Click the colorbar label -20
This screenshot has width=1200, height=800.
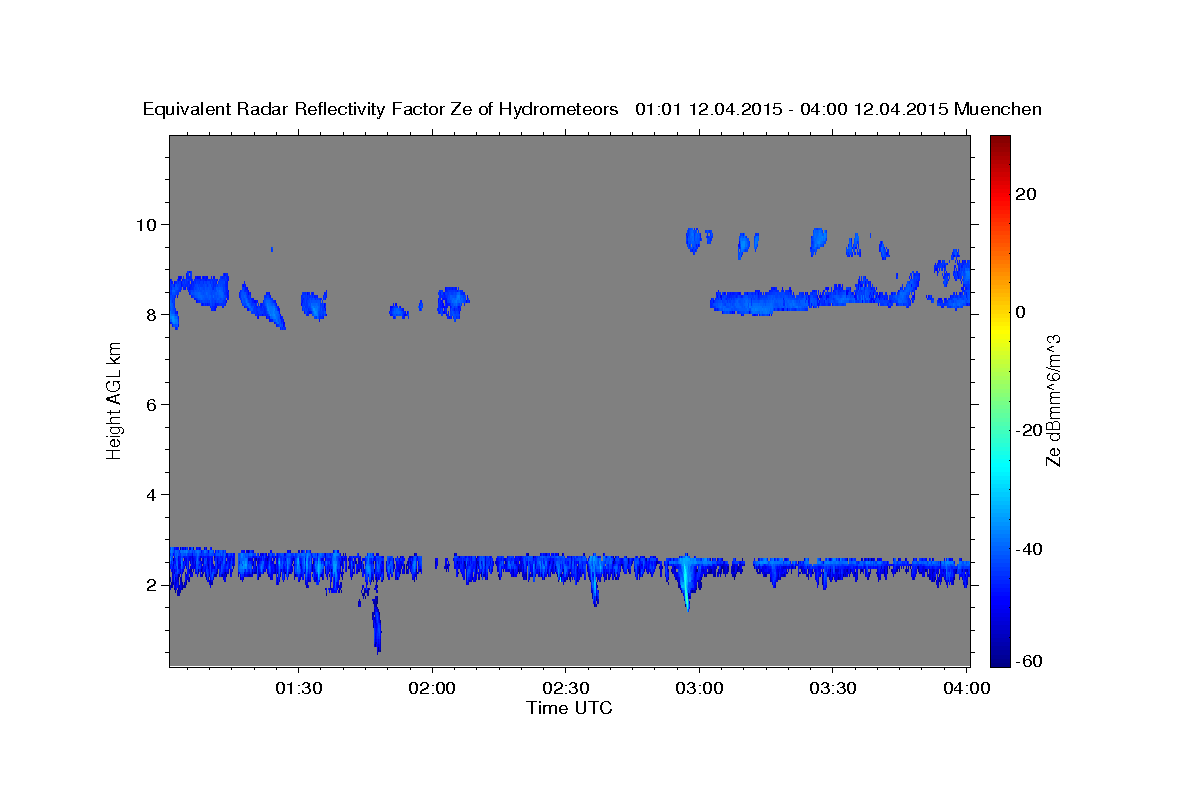click(1030, 430)
